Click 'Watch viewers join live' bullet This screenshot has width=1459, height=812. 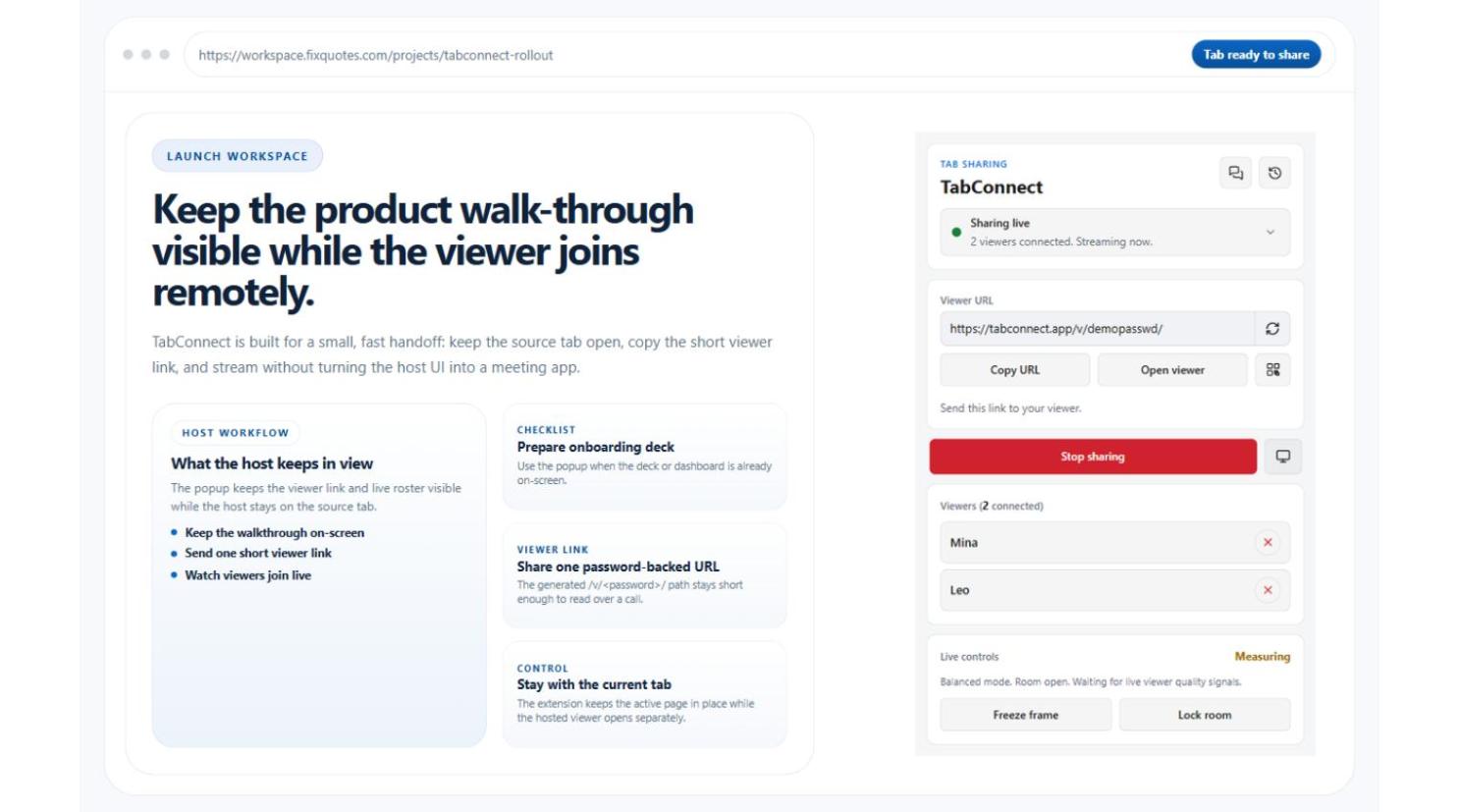[x=248, y=575]
